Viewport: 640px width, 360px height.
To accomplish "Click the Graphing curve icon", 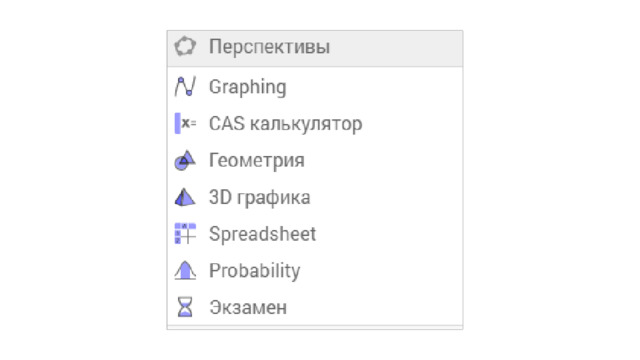I will 185,87.
